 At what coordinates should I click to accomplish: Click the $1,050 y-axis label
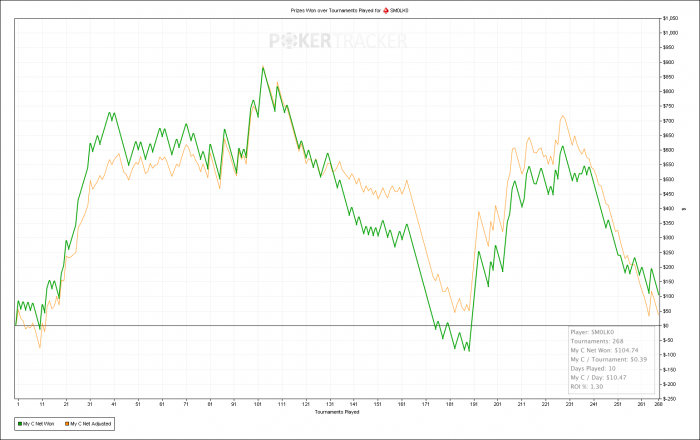pyautogui.click(x=671, y=18)
